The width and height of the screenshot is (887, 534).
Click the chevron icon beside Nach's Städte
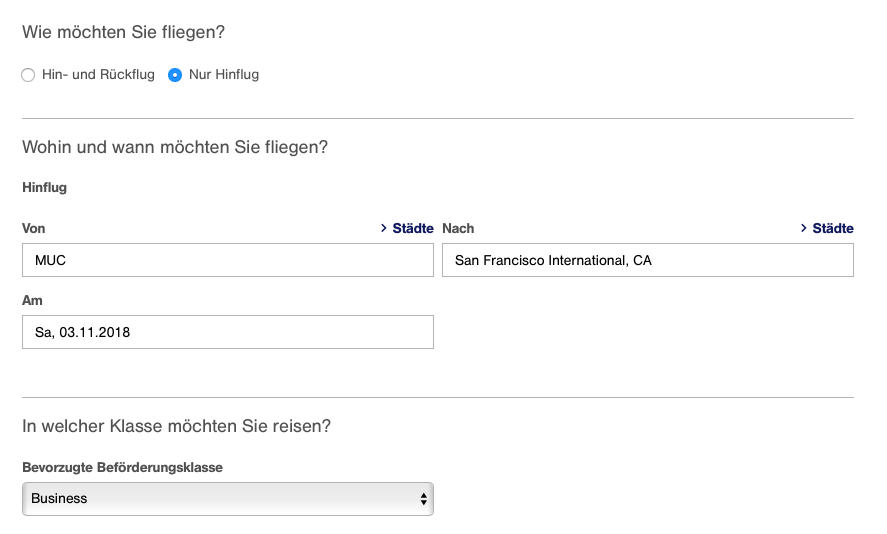(804, 229)
